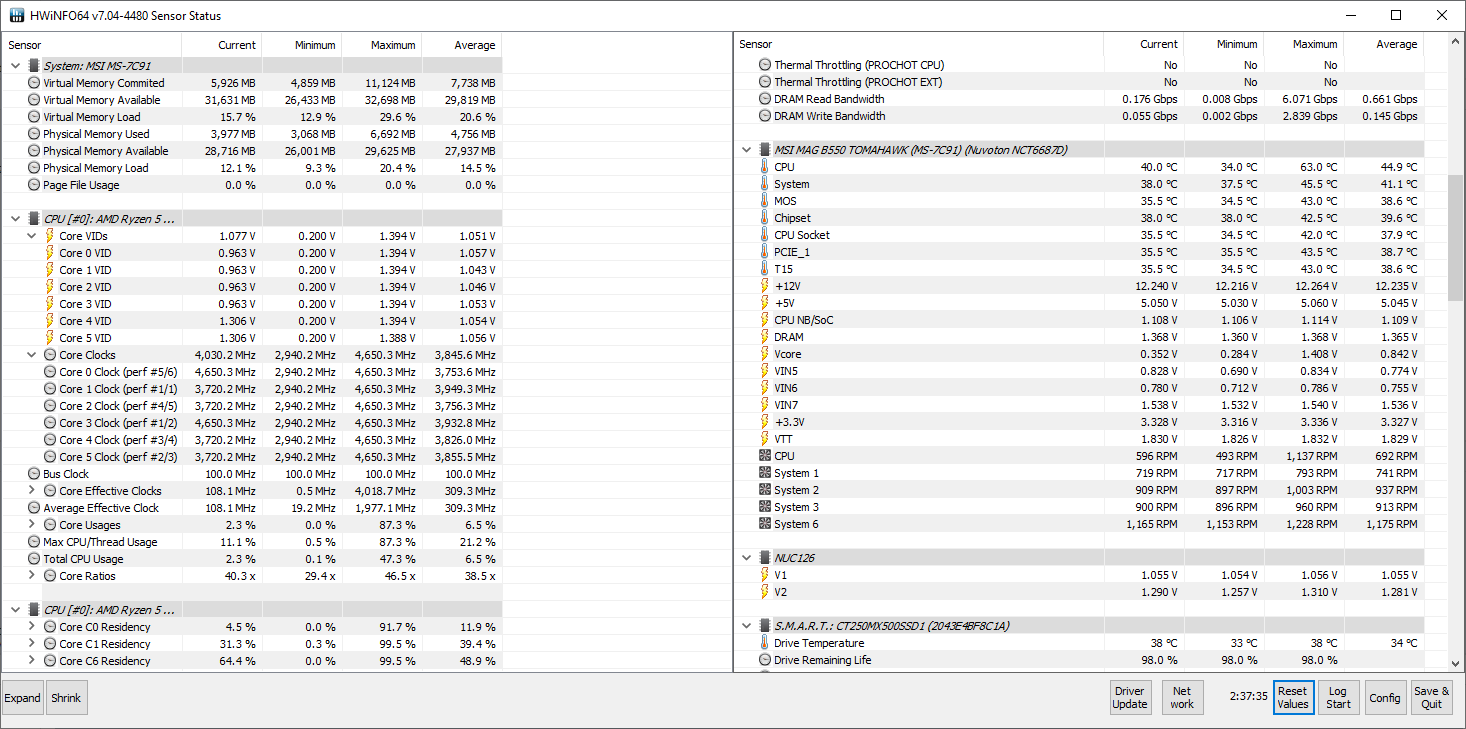Image resolution: width=1466 pixels, height=729 pixels.
Task: Click the chip icon beside MSI MAG B550 TOMAHAWK
Action: coord(765,150)
